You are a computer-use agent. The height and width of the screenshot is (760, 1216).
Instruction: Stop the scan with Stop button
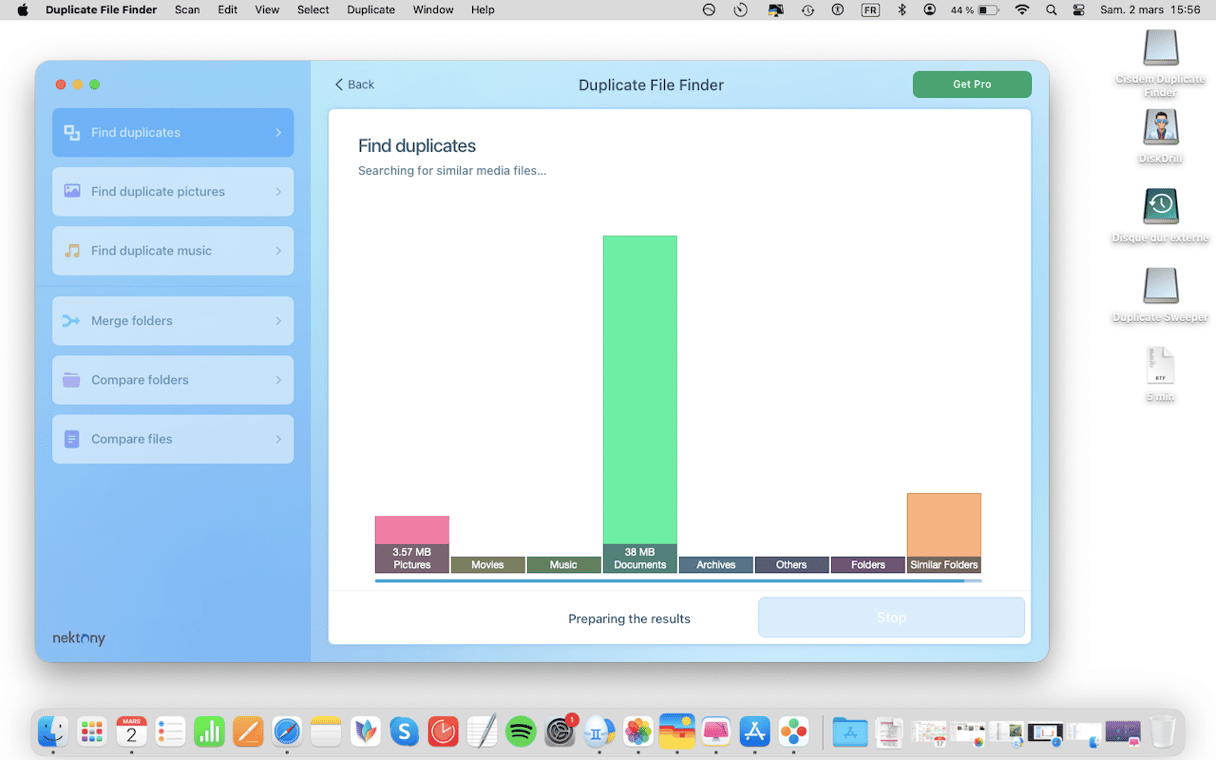tap(891, 618)
